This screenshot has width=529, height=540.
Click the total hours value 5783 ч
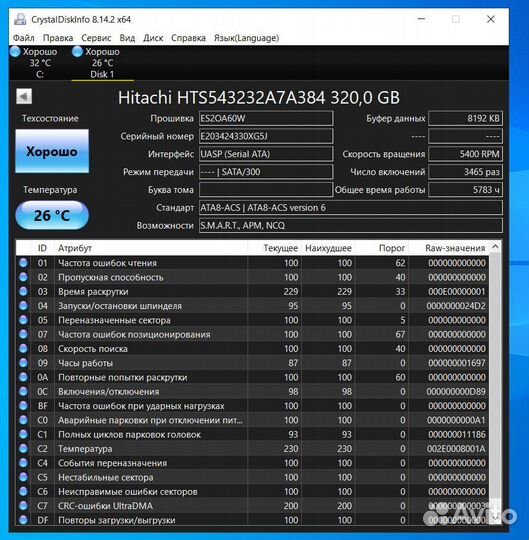pyautogui.click(x=465, y=190)
